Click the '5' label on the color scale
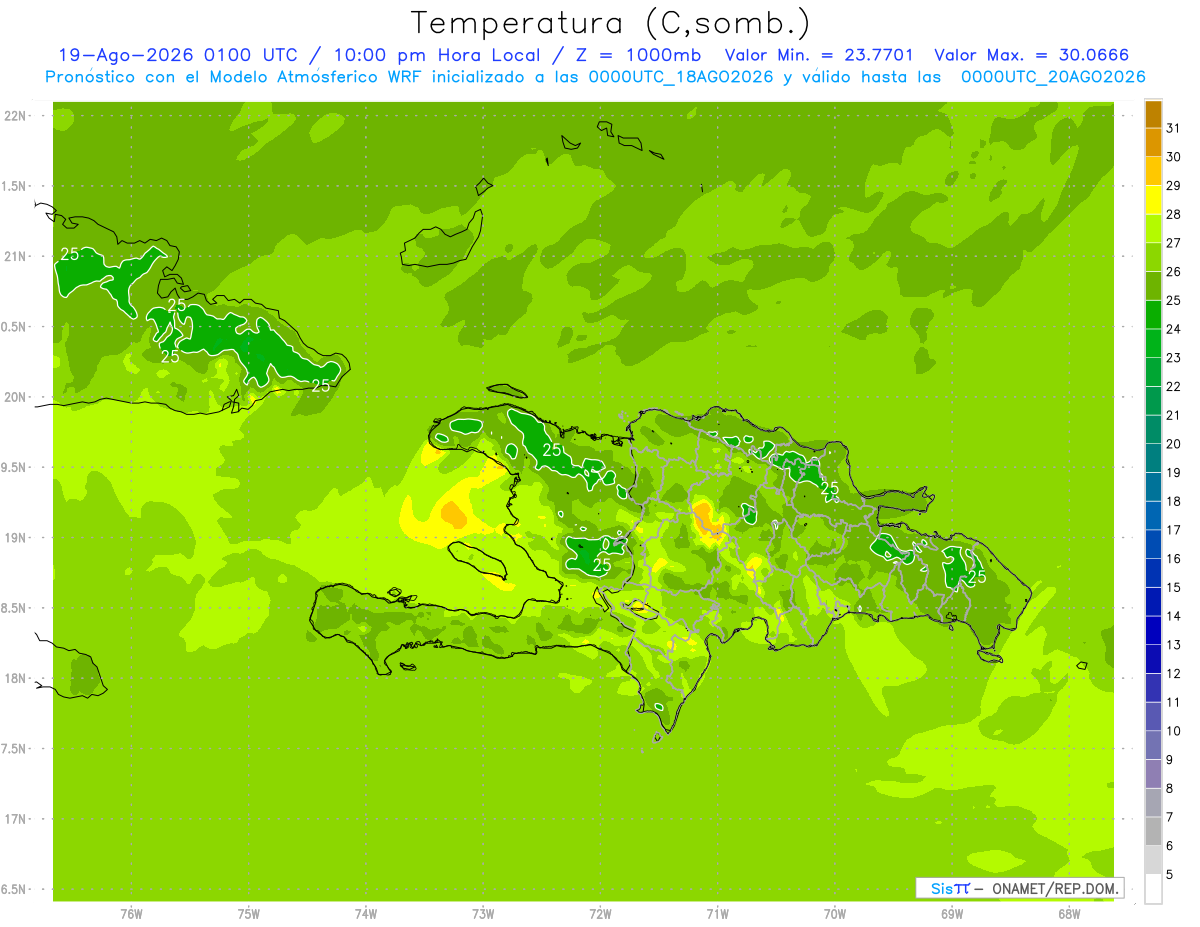This screenshot has width=1200, height=927. pos(1169,875)
